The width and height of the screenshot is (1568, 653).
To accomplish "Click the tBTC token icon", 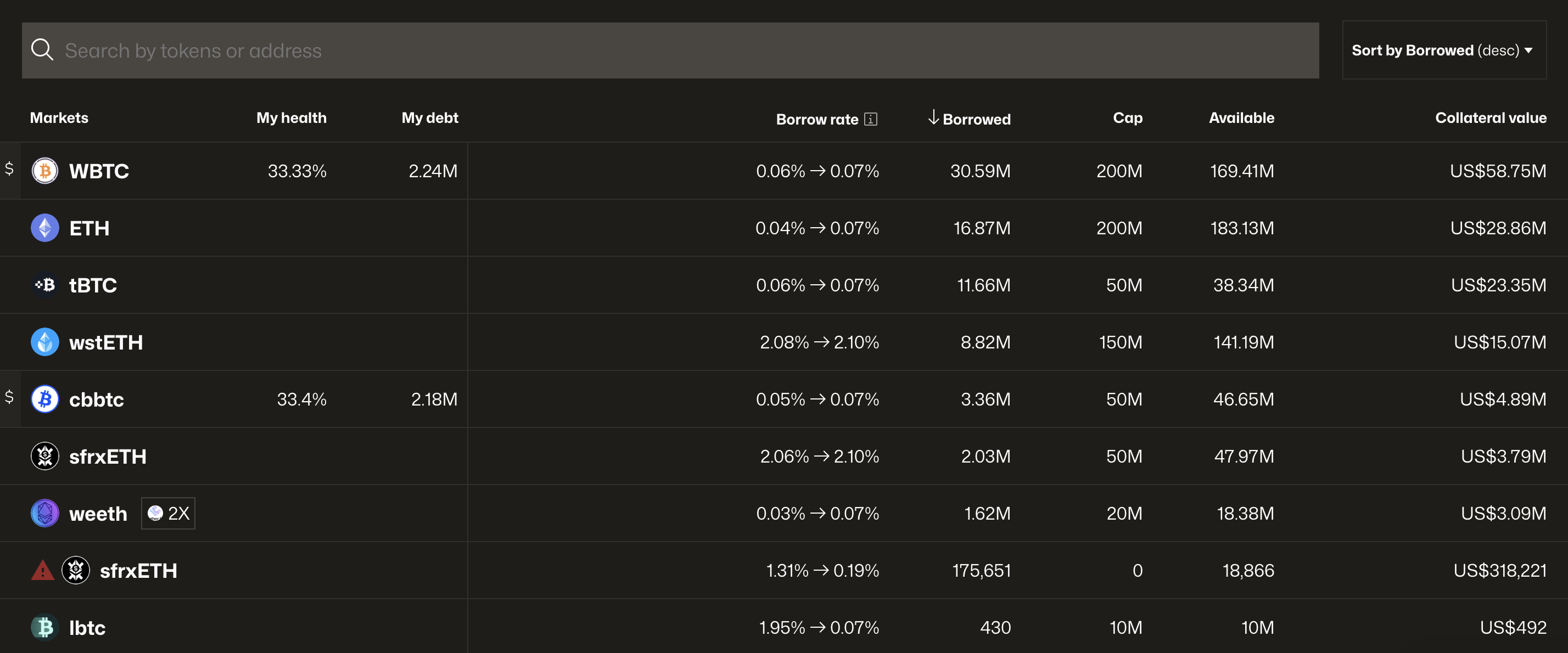I will [x=44, y=285].
